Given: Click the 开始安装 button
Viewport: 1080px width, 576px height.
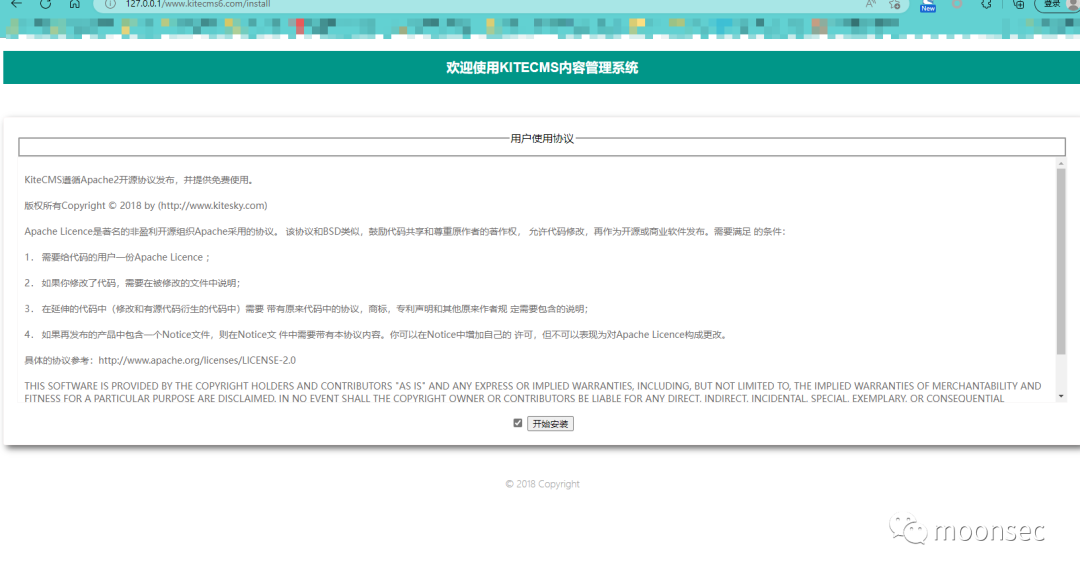Looking at the screenshot, I should (x=550, y=424).
